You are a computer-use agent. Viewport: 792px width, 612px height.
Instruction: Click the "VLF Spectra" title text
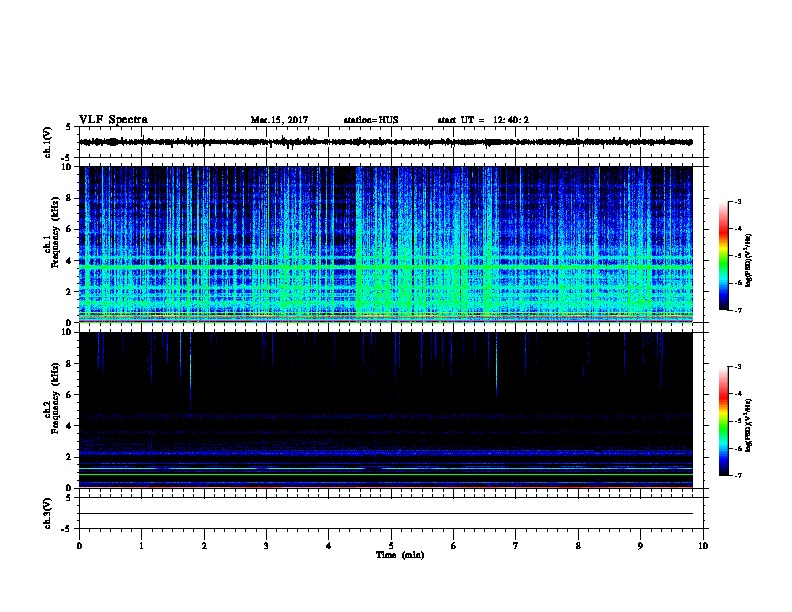click(x=113, y=120)
